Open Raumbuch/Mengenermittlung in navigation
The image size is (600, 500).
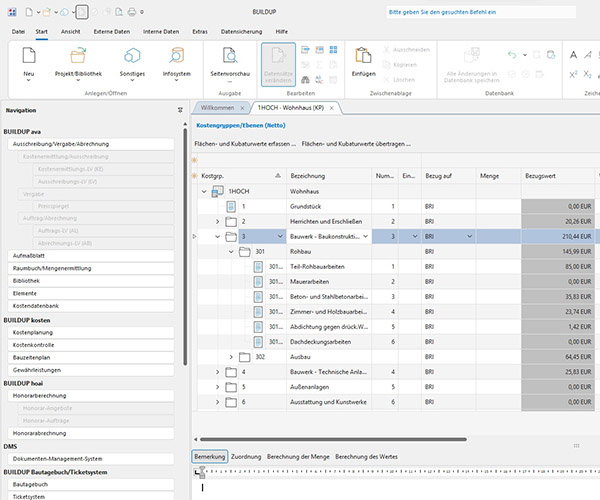tap(91, 268)
